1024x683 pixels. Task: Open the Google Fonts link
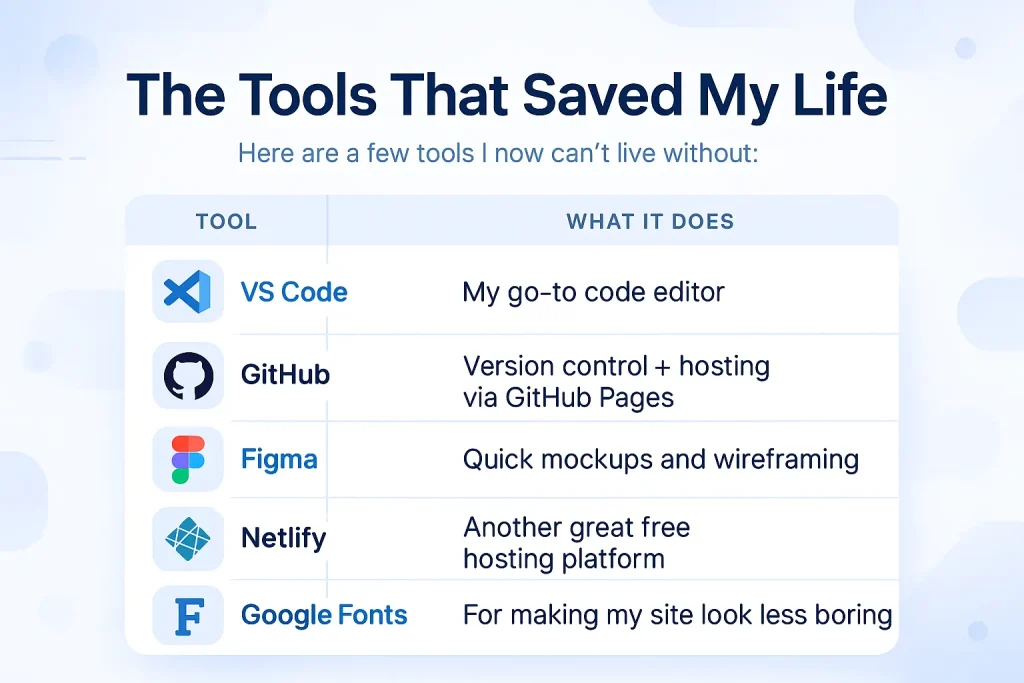point(324,615)
